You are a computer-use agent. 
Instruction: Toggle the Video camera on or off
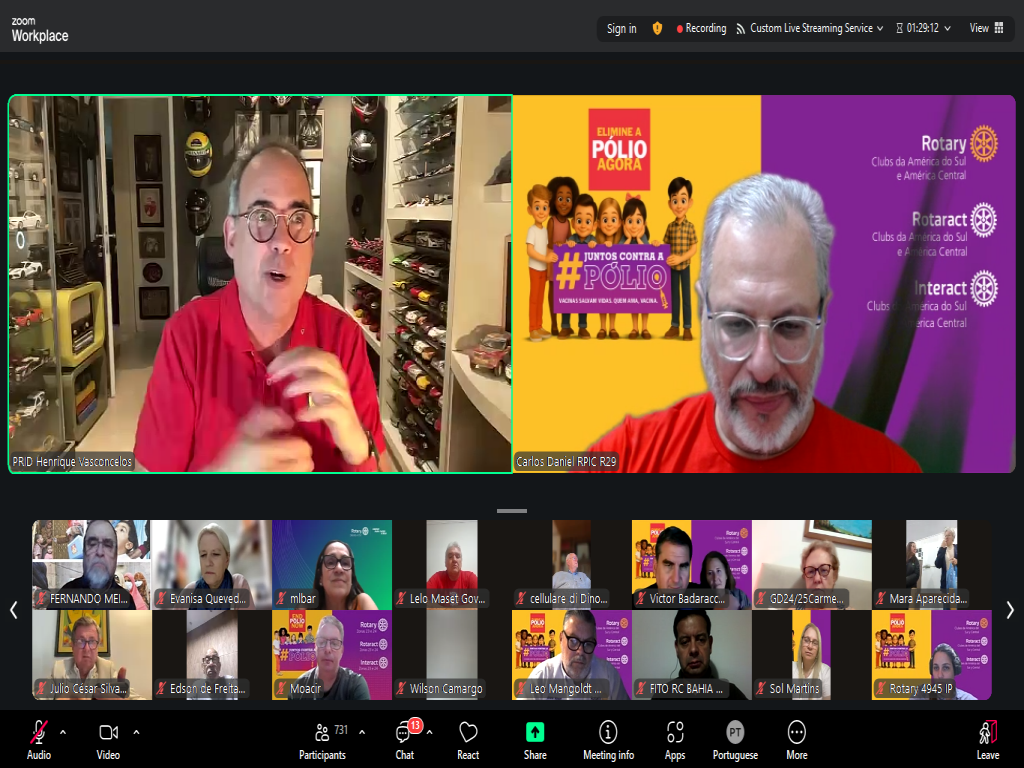tap(108, 740)
